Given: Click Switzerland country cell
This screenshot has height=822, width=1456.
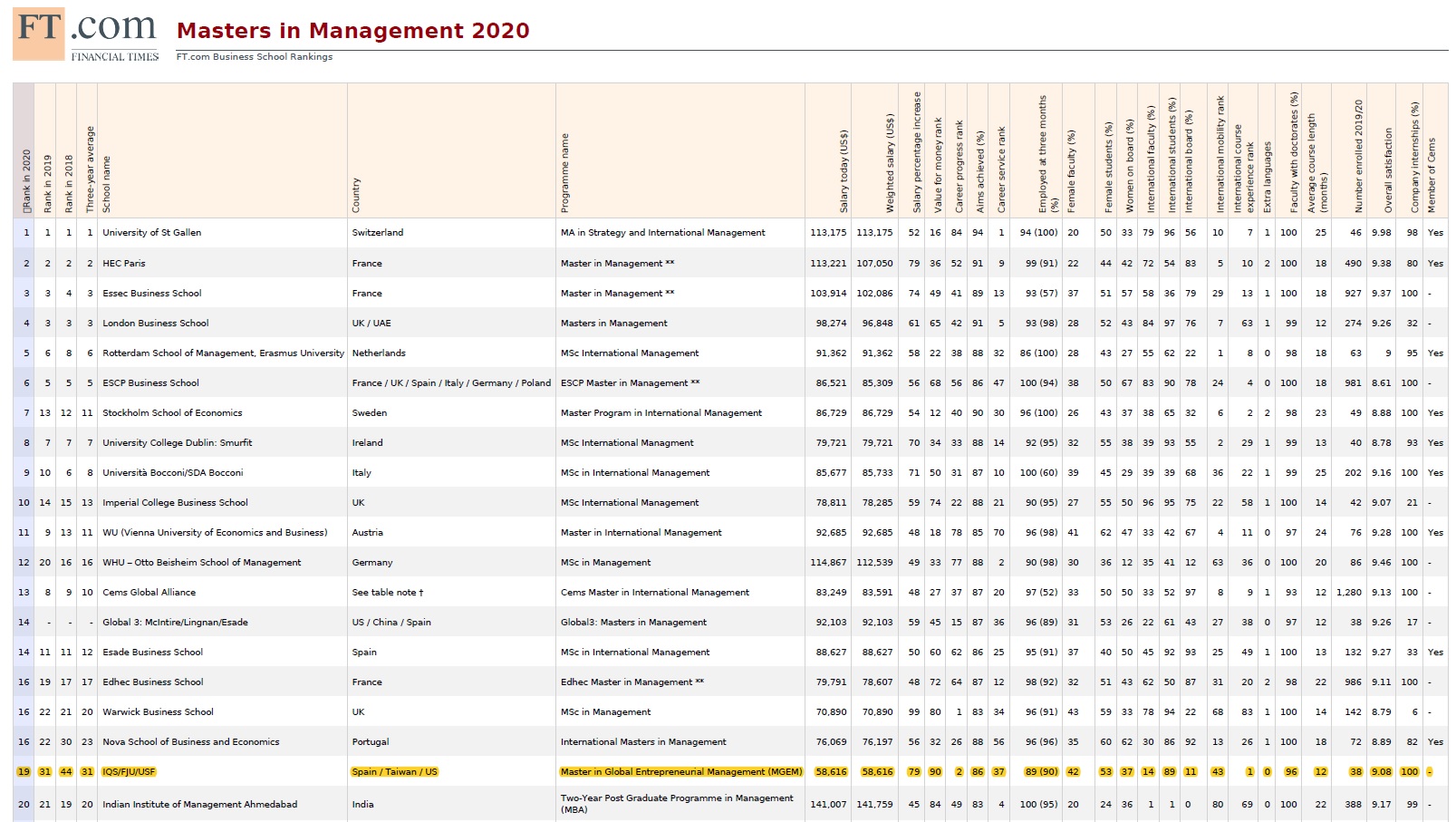Looking at the screenshot, I should coord(378,233).
